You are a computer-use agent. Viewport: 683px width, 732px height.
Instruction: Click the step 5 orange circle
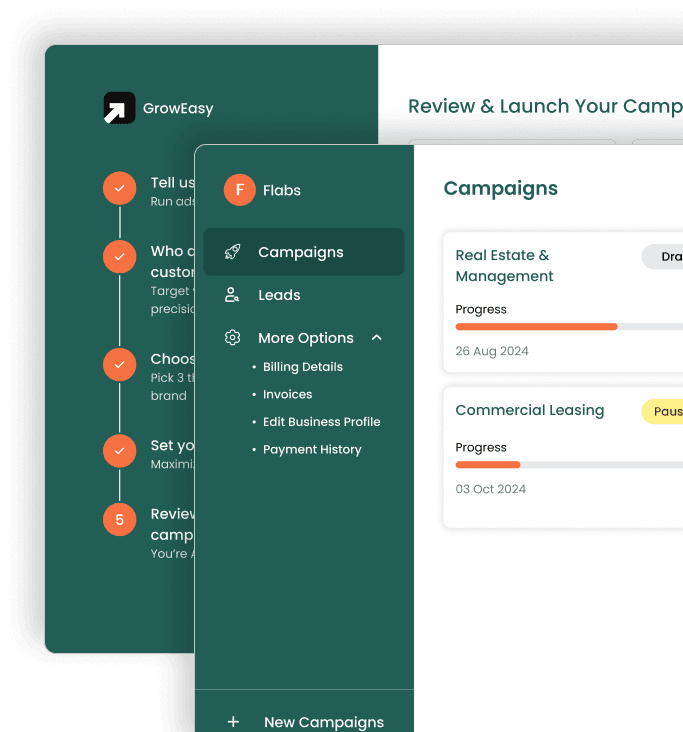[119, 519]
